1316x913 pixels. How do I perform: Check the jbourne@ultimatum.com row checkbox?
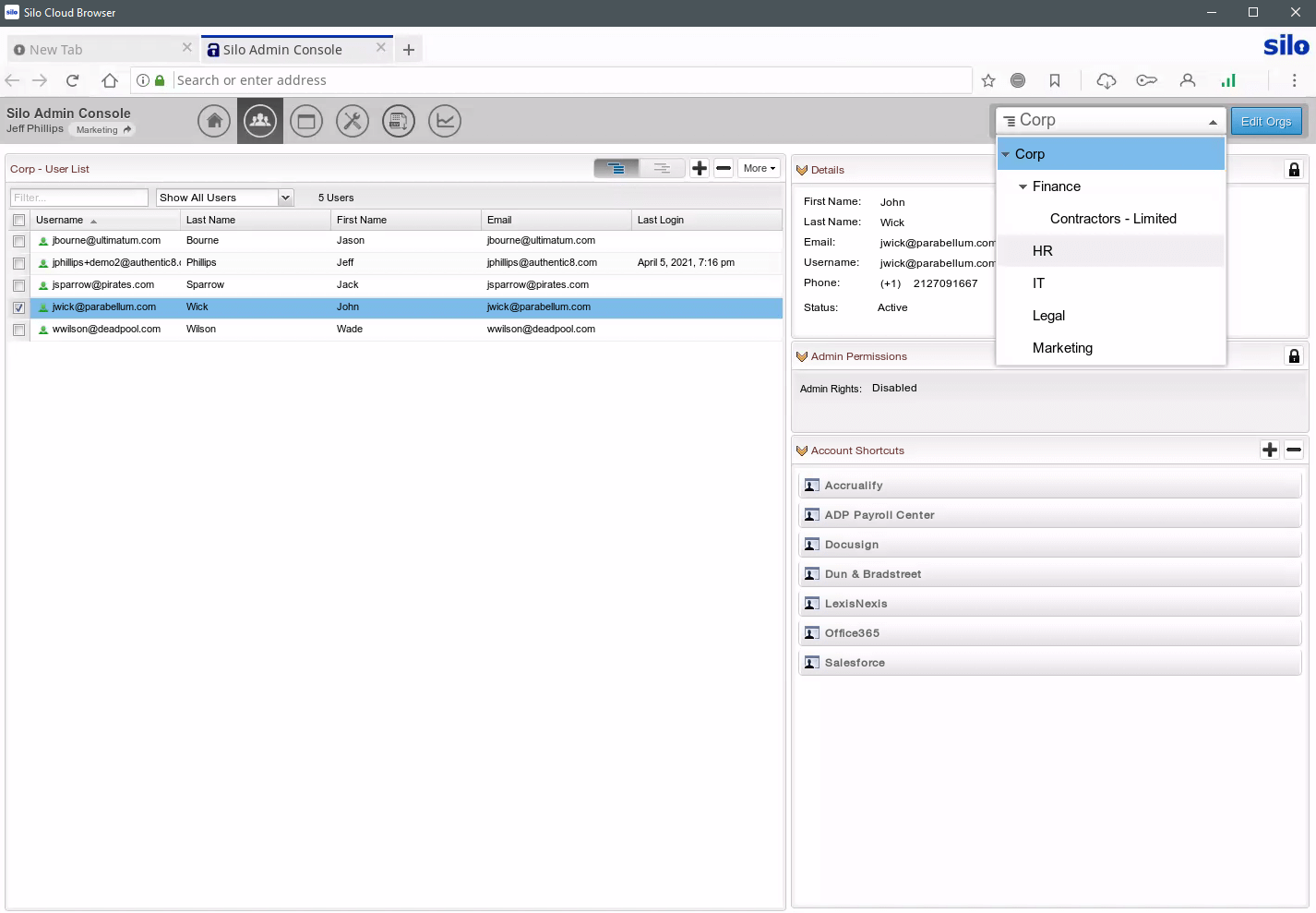pos(18,241)
